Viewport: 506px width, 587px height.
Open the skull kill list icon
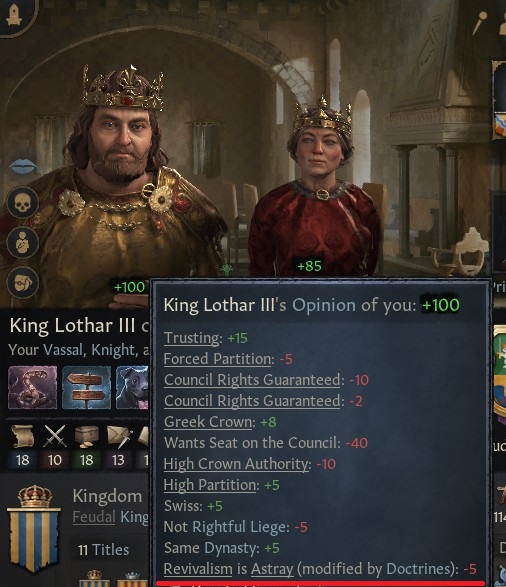(22, 203)
